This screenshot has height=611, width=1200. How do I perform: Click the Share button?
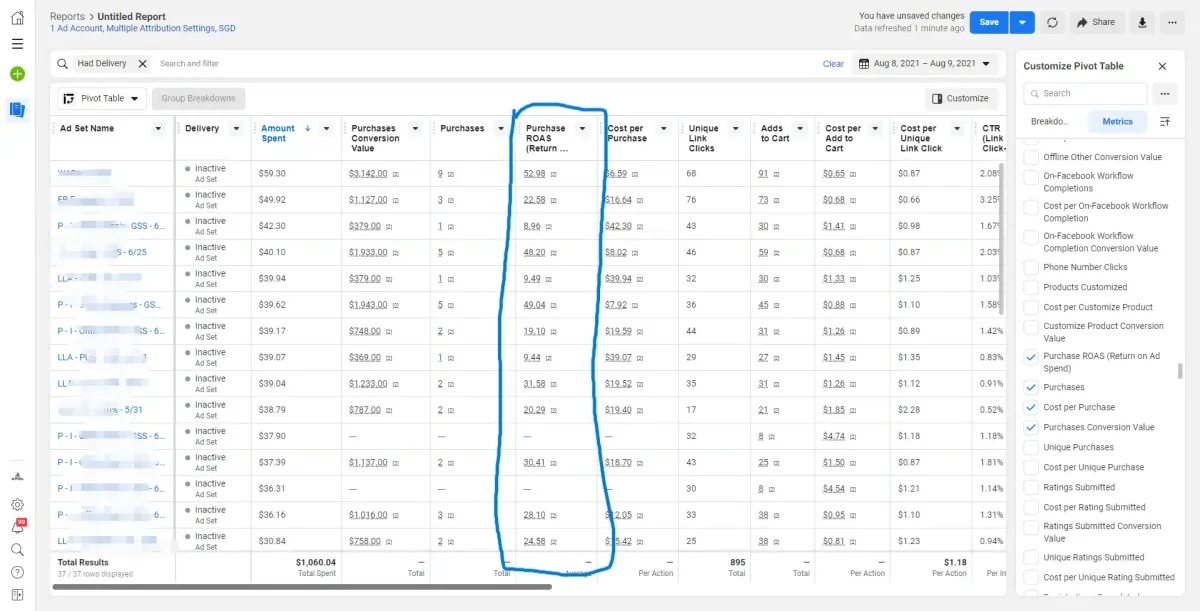[x=1096, y=22]
